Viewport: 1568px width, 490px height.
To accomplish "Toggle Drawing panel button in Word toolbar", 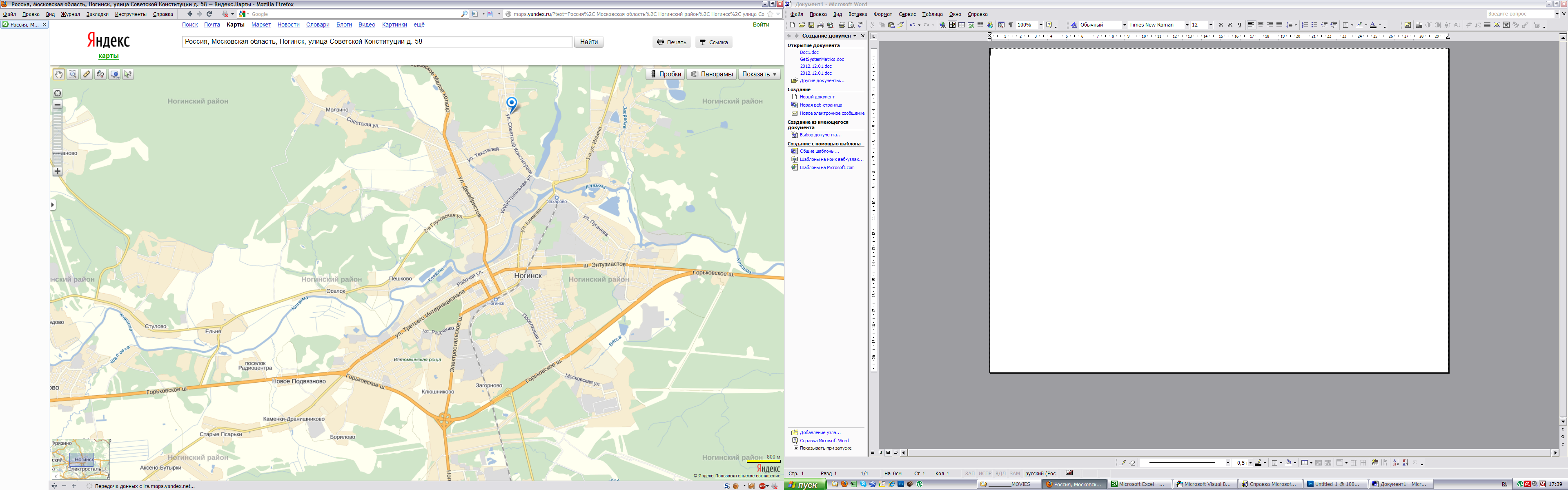I will pos(990,25).
